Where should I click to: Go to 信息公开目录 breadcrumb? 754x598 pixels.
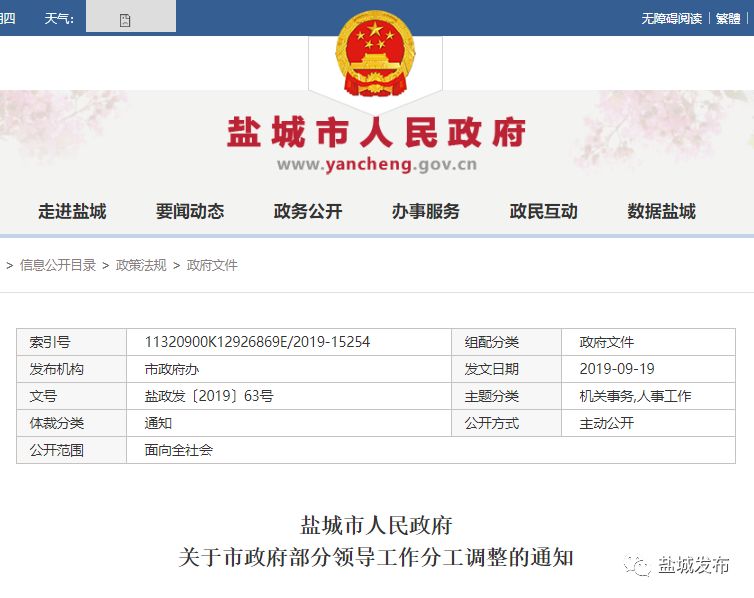(x=58, y=265)
